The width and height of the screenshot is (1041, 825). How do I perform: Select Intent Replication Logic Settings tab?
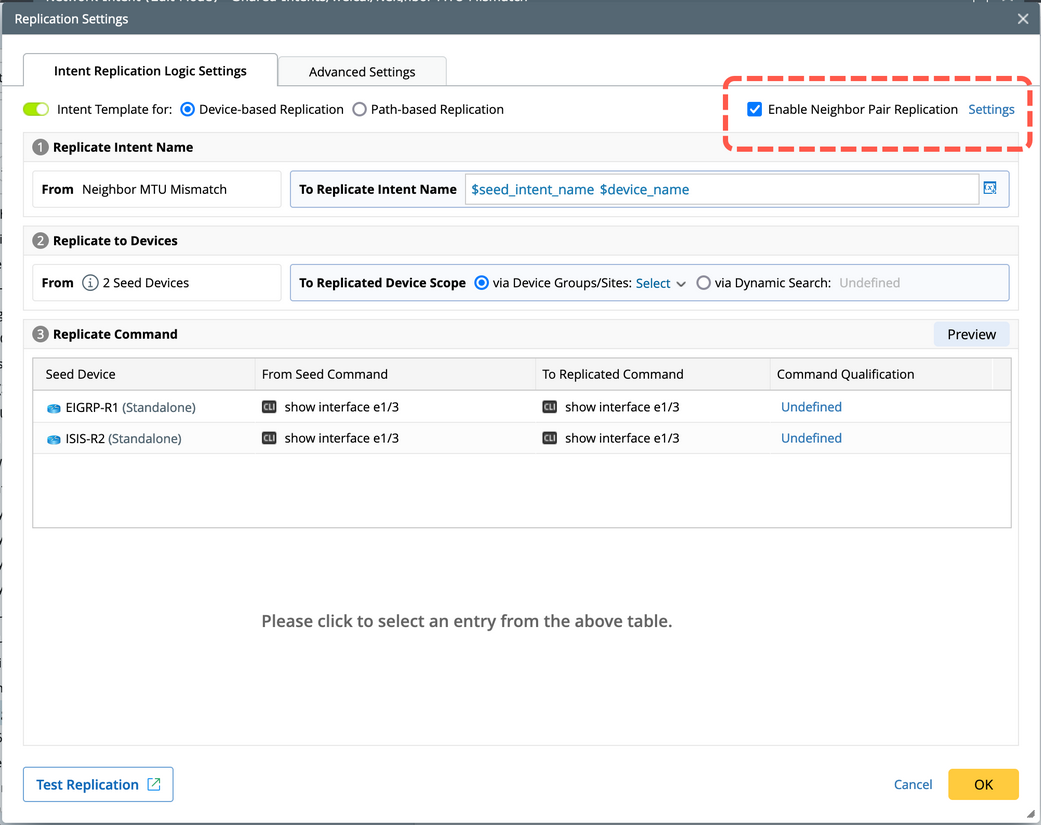[150, 71]
